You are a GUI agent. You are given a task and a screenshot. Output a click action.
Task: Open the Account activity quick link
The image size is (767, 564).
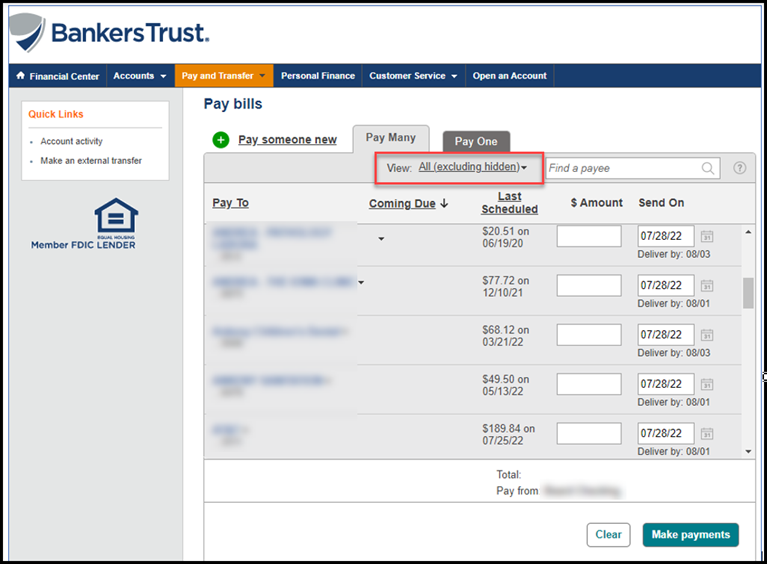[71, 141]
